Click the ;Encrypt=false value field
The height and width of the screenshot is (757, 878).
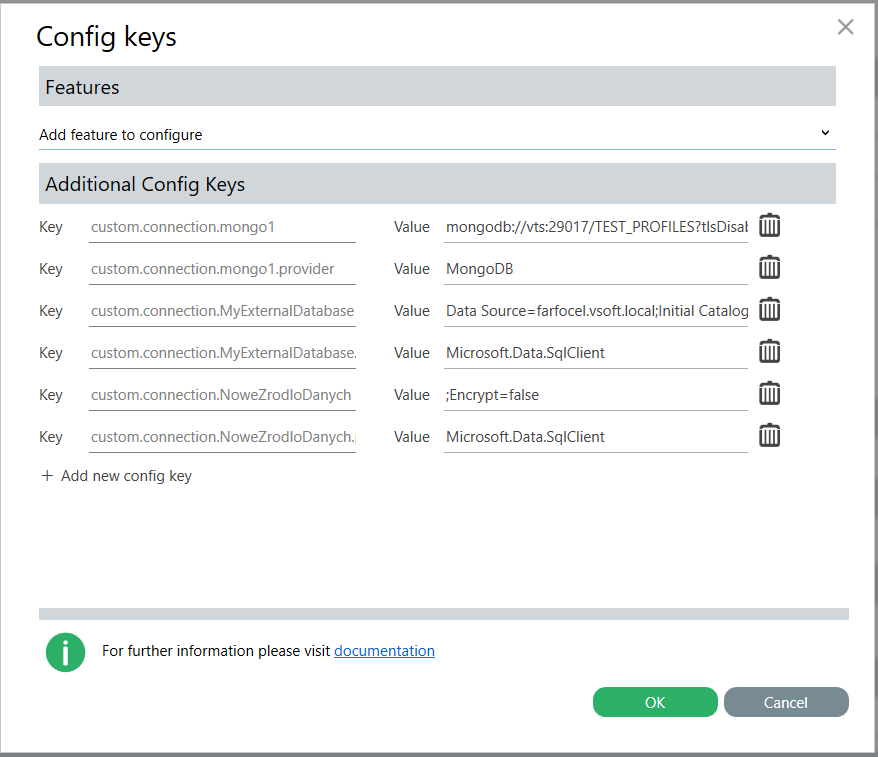596,395
